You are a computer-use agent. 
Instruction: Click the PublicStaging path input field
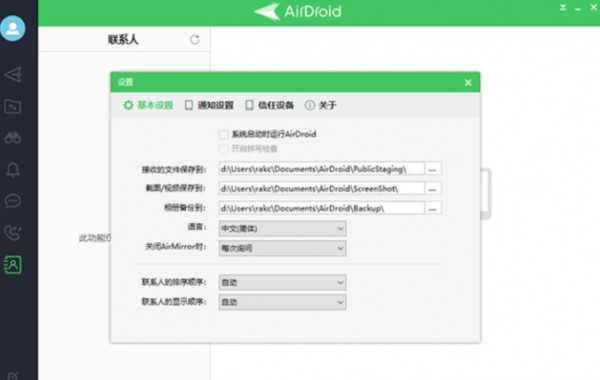point(321,169)
